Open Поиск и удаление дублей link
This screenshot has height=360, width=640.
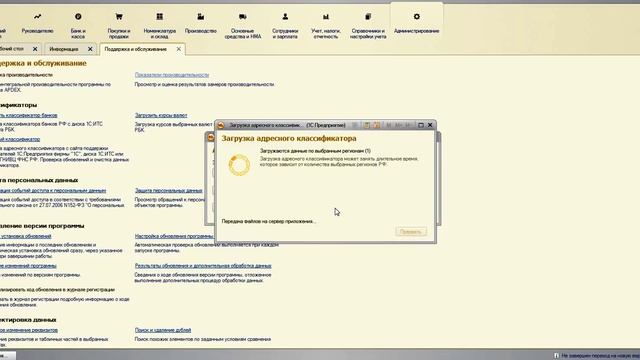163,330
